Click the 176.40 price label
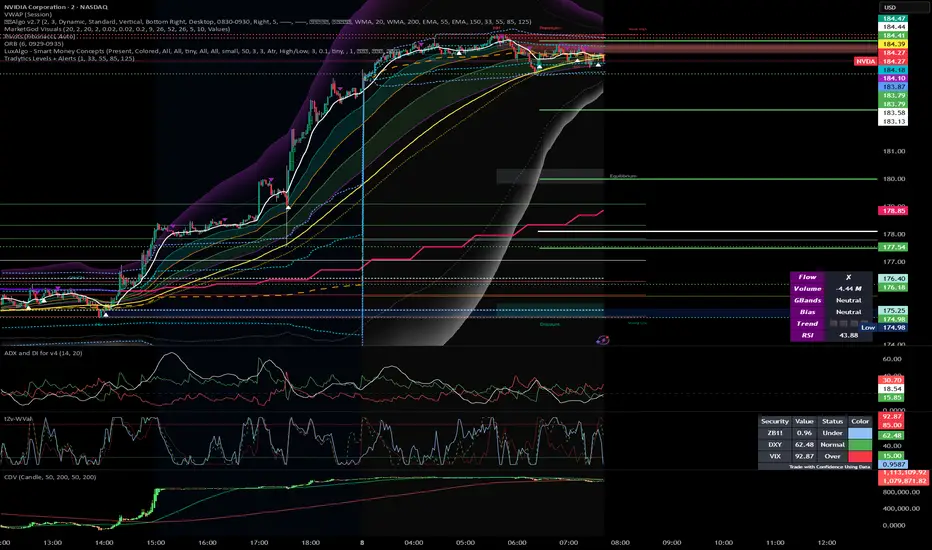The height and width of the screenshot is (550, 932). [x=893, y=278]
